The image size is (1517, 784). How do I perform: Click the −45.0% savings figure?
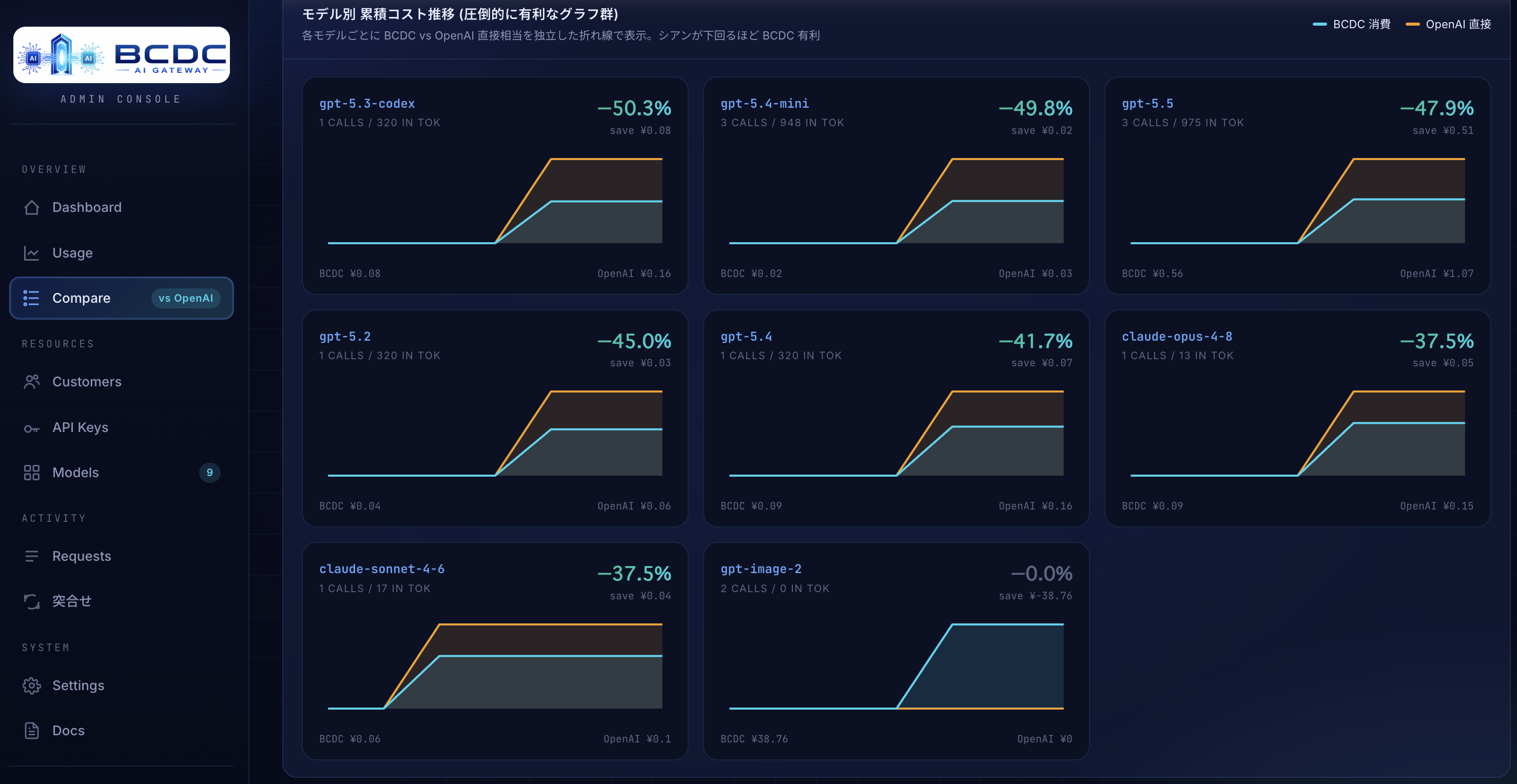pos(634,341)
